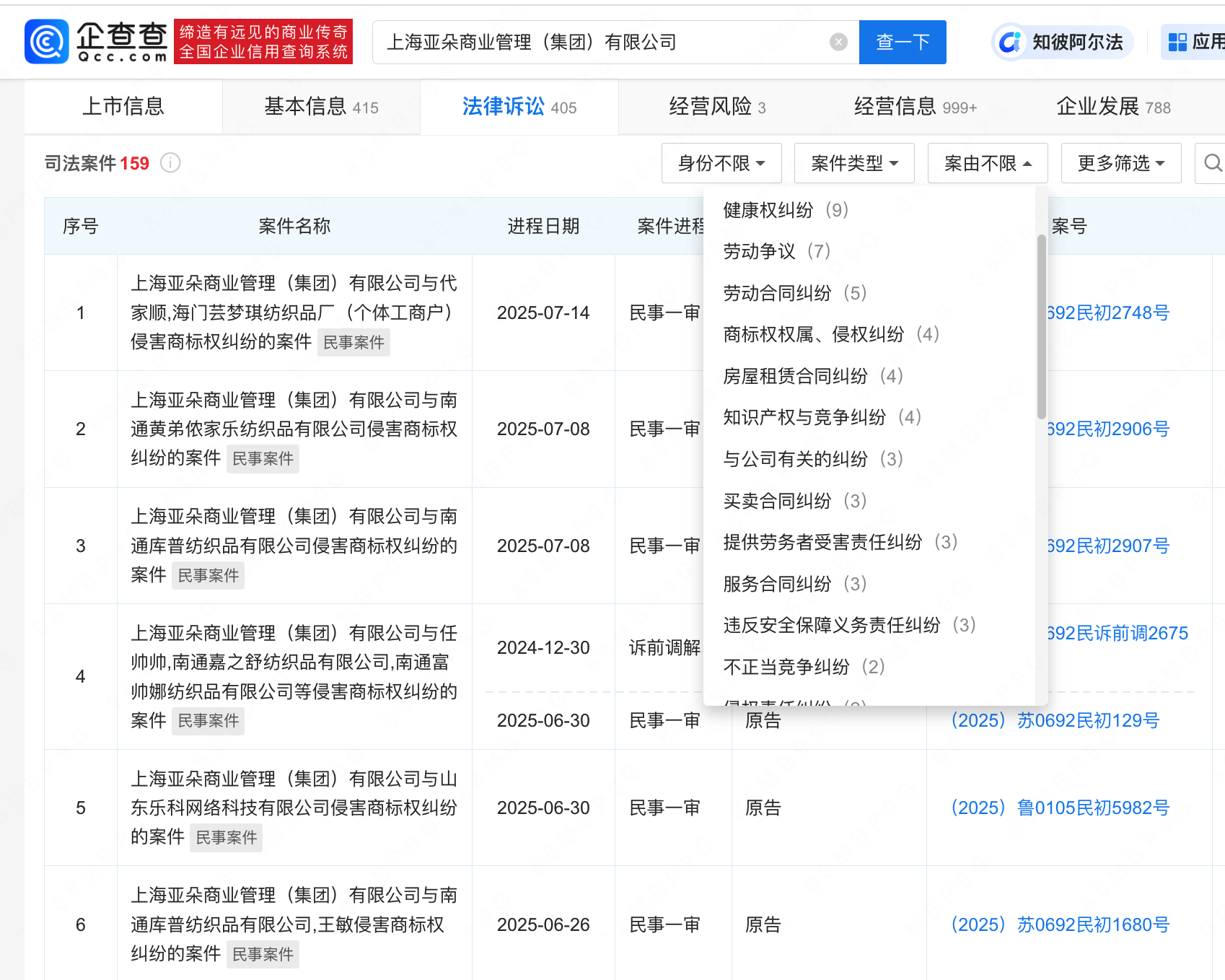Viewport: 1225px width, 980px height.
Task: Expand the 身份不限 dropdown
Action: (721, 164)
